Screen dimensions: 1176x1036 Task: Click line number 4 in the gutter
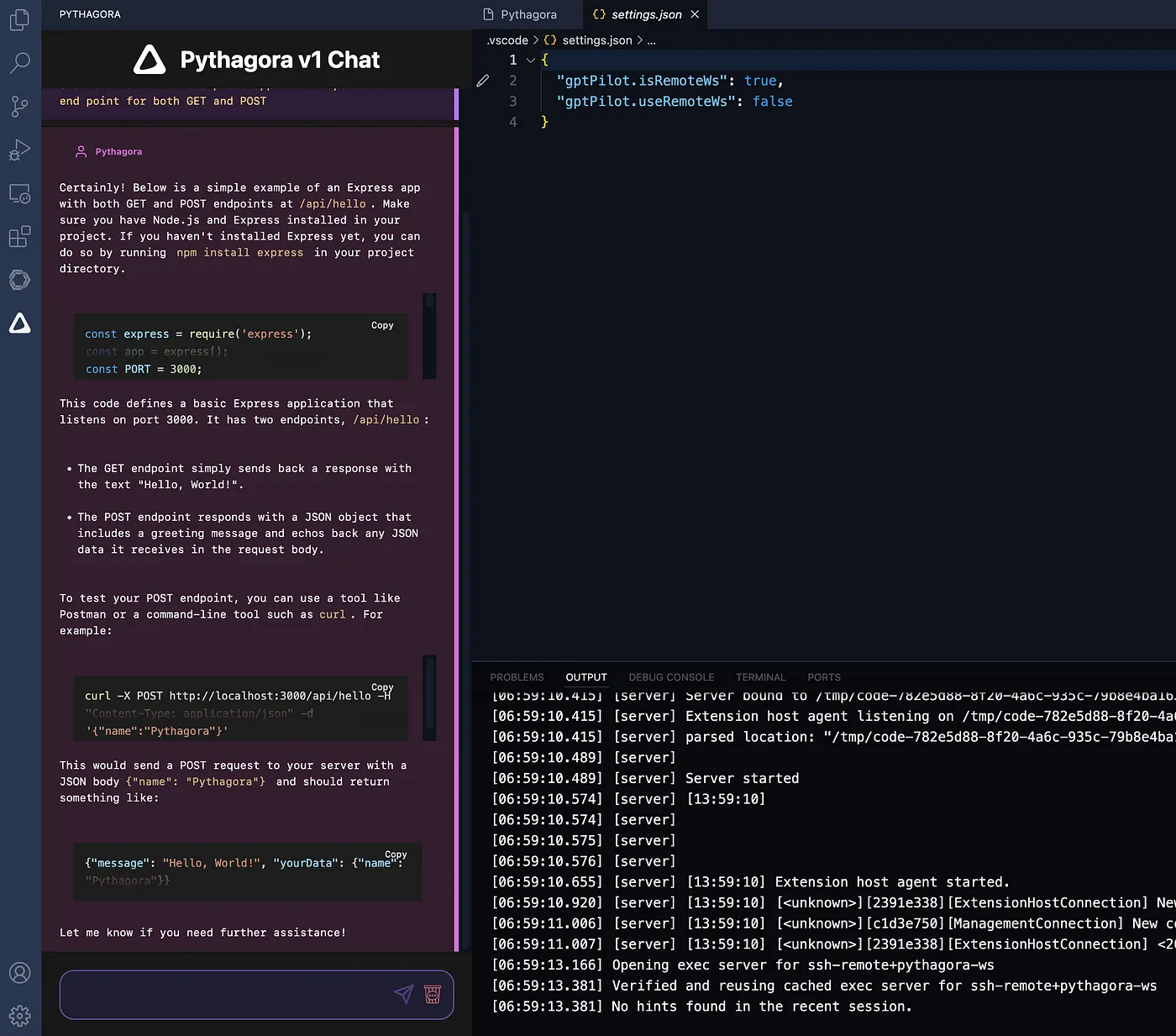click(x=513, y=122)
